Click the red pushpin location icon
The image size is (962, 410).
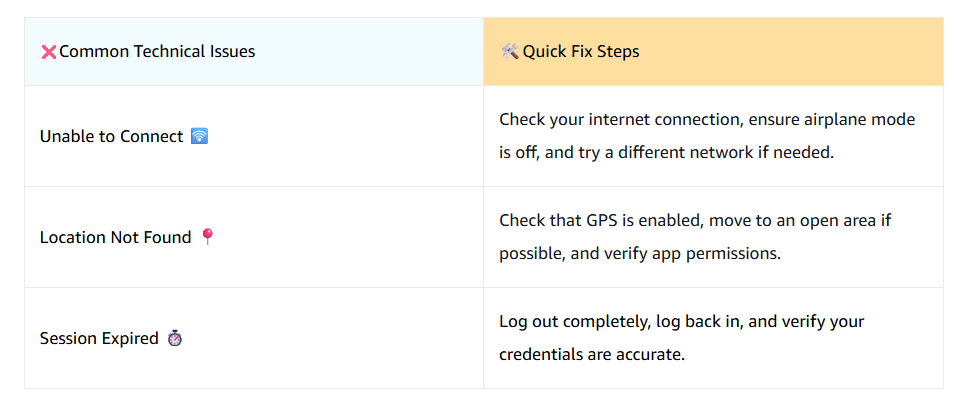coord(207,237)
